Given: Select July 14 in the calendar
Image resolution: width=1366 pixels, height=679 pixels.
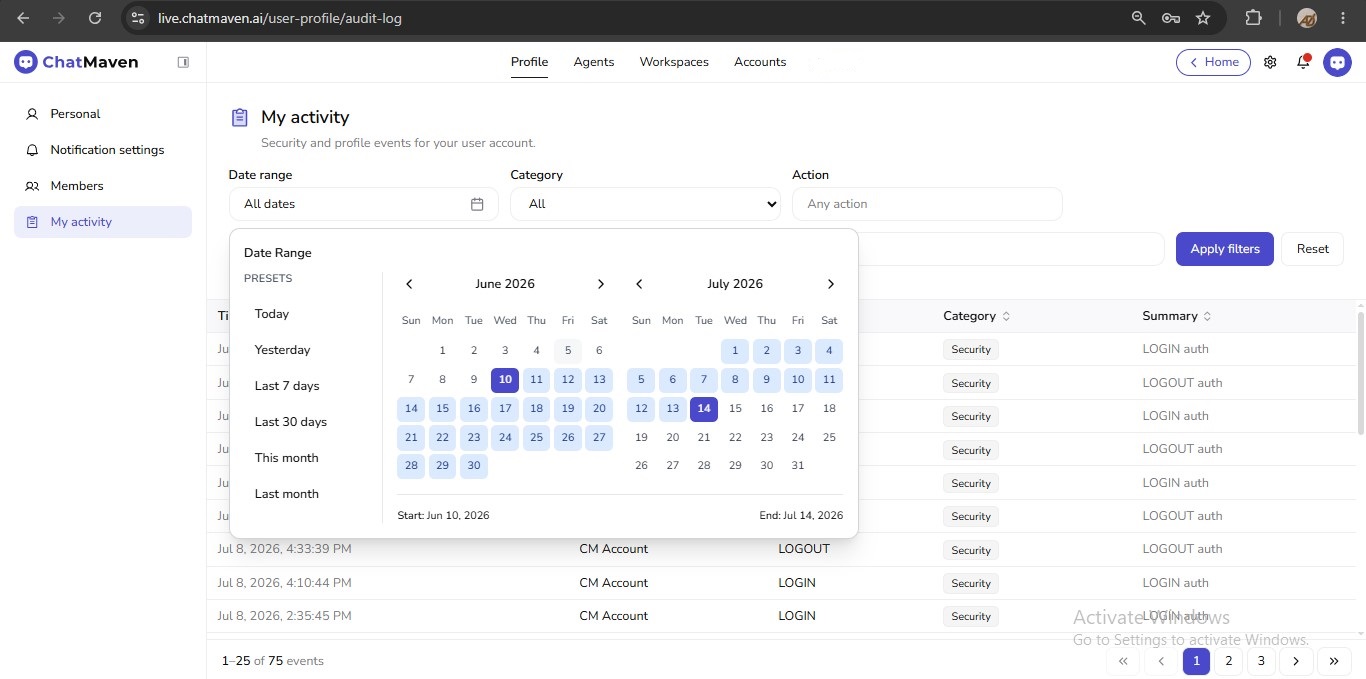Looking at the screenshot, I should (x=704, y=409).
